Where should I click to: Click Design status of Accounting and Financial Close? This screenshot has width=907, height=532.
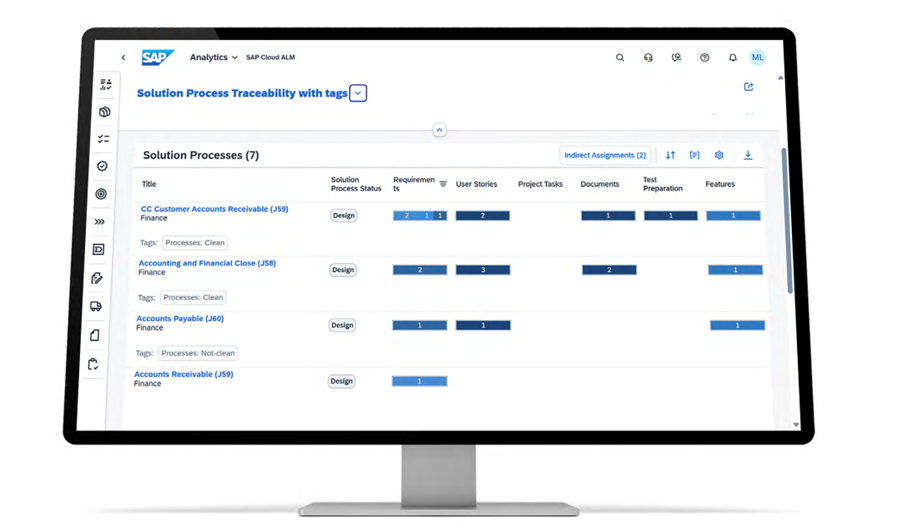343,270
